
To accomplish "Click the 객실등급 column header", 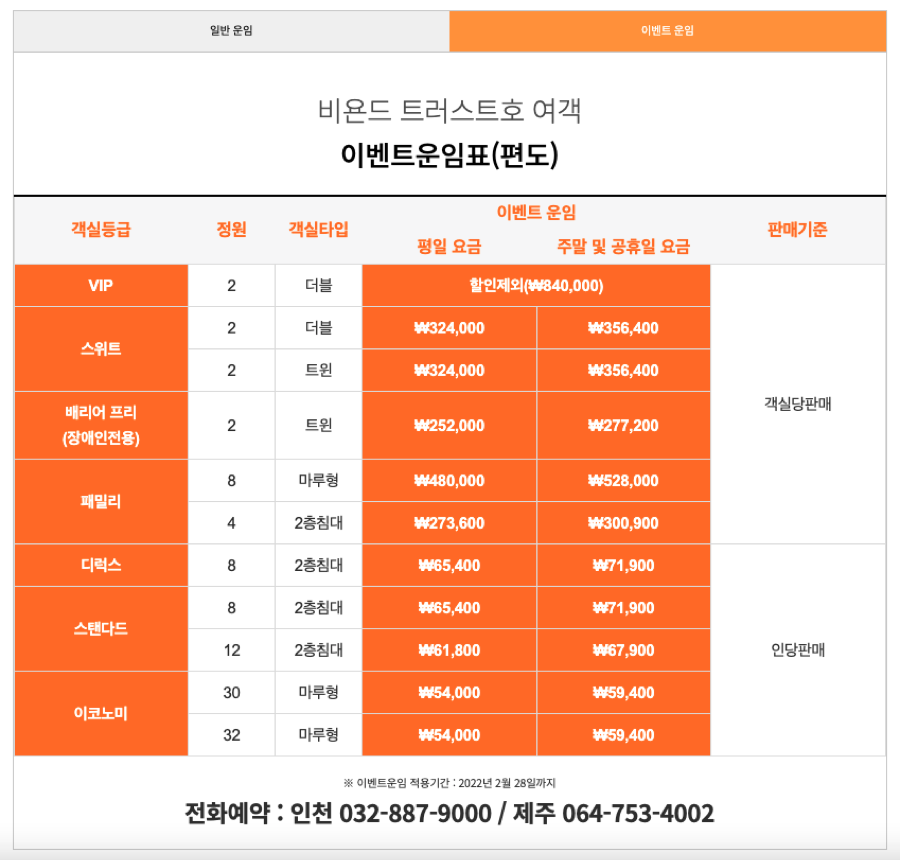I will (101, 230).
